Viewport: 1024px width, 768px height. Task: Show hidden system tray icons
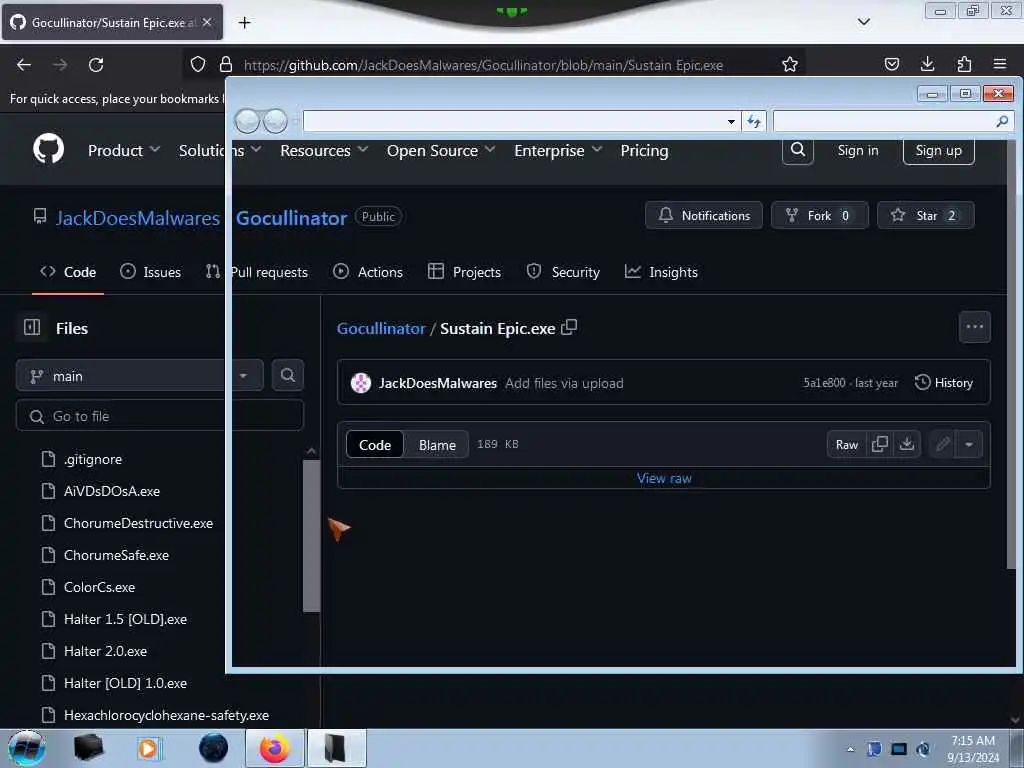click(x=850, y=749)
